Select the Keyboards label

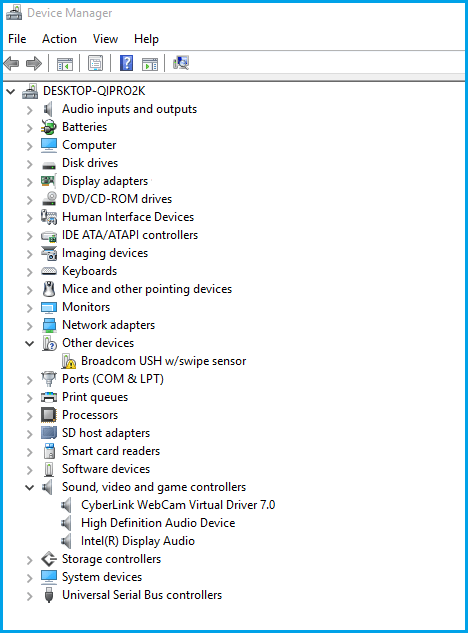click(x=90, y=271)
